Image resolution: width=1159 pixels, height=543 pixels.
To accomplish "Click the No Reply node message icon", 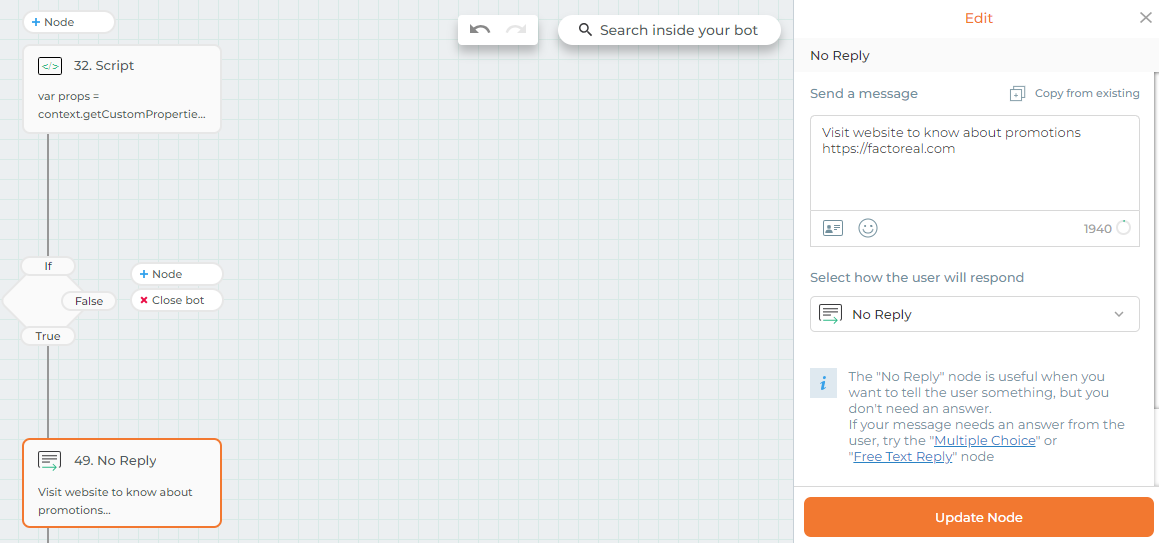I will (50, 461).
